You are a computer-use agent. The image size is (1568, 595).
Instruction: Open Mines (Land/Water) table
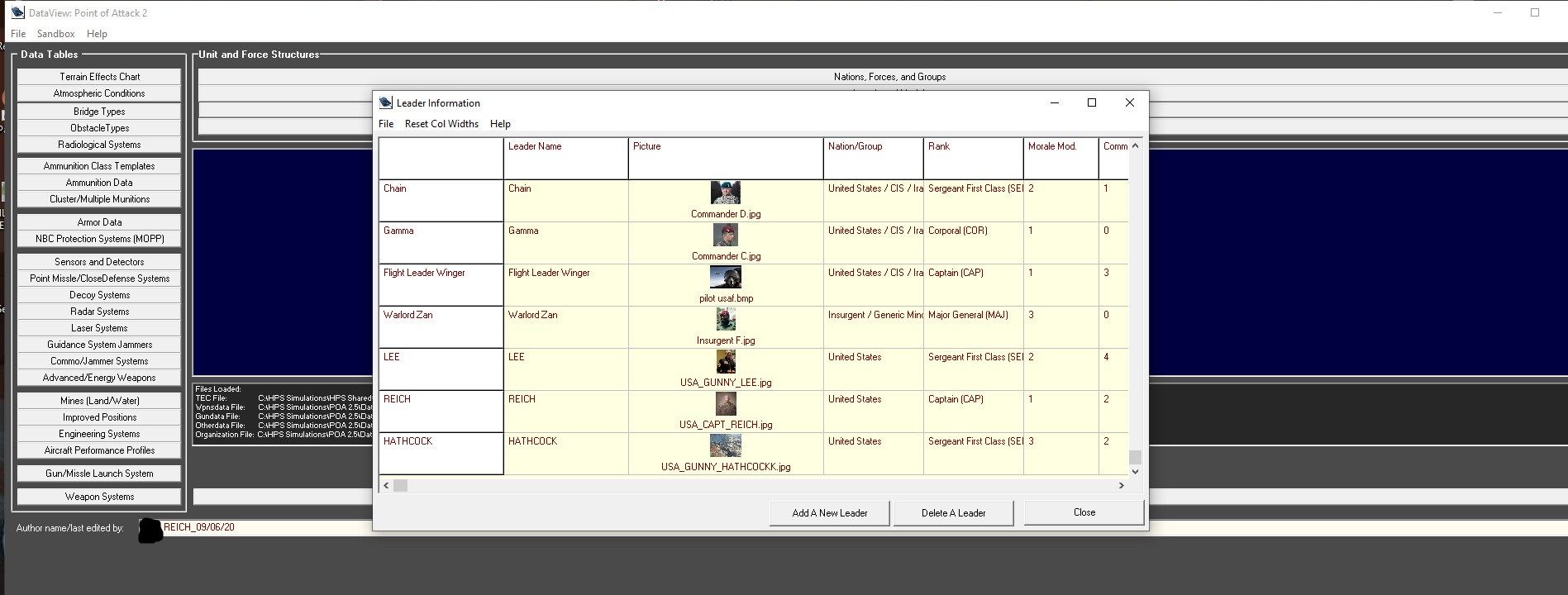99,401
